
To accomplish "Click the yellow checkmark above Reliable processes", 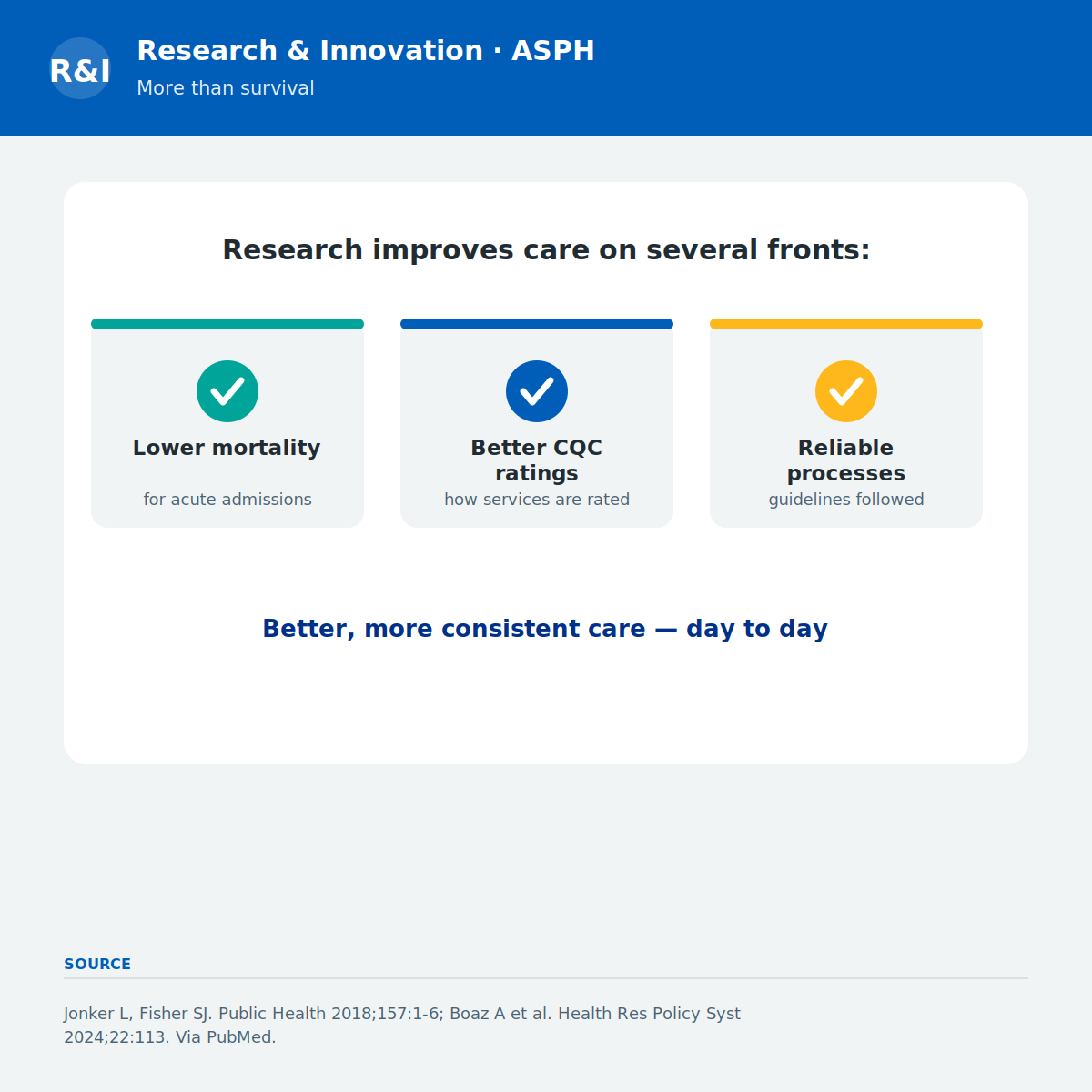I will click(x=846, y=391).
